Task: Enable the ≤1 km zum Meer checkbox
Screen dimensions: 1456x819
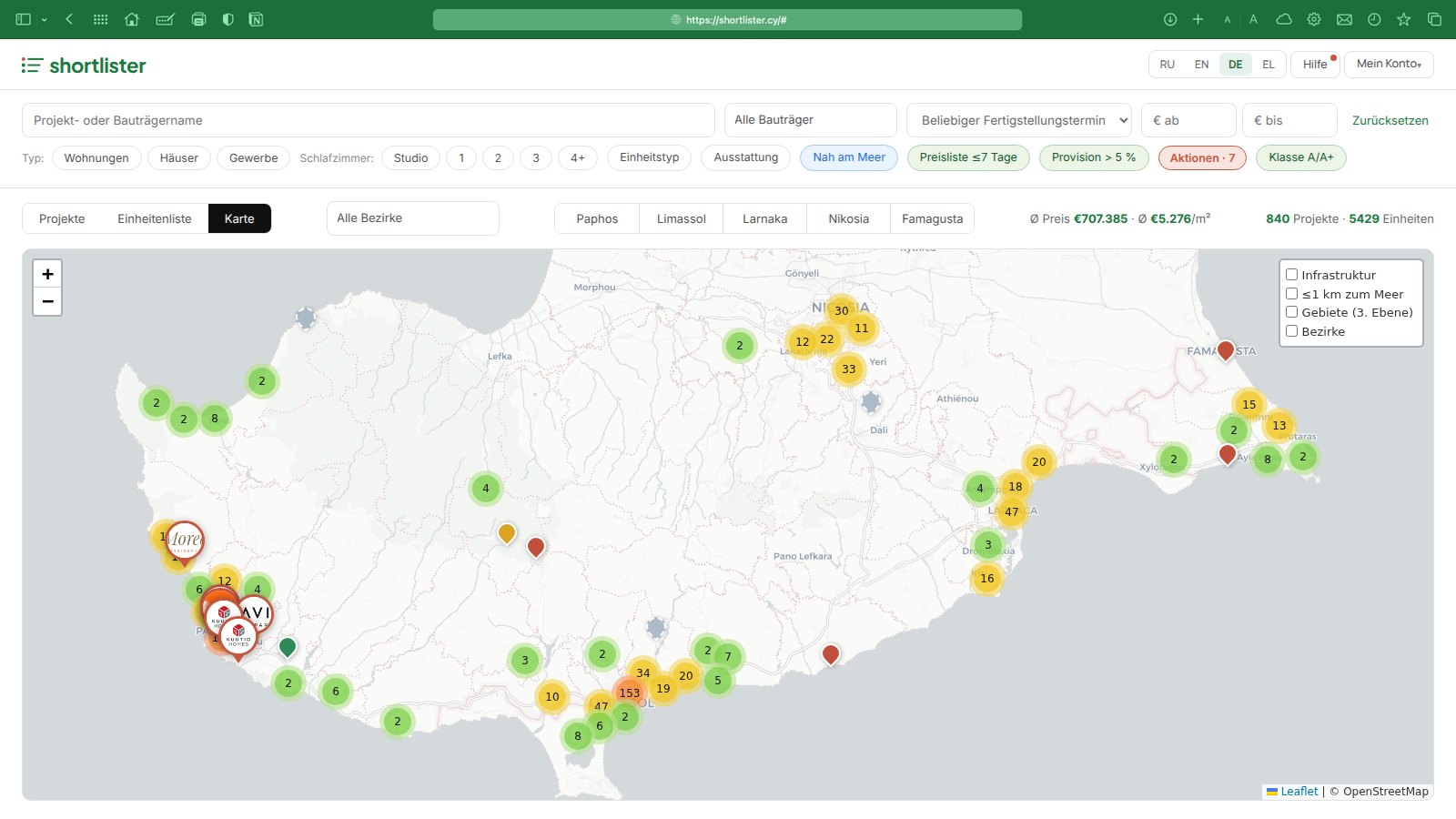Action: 1291,293
